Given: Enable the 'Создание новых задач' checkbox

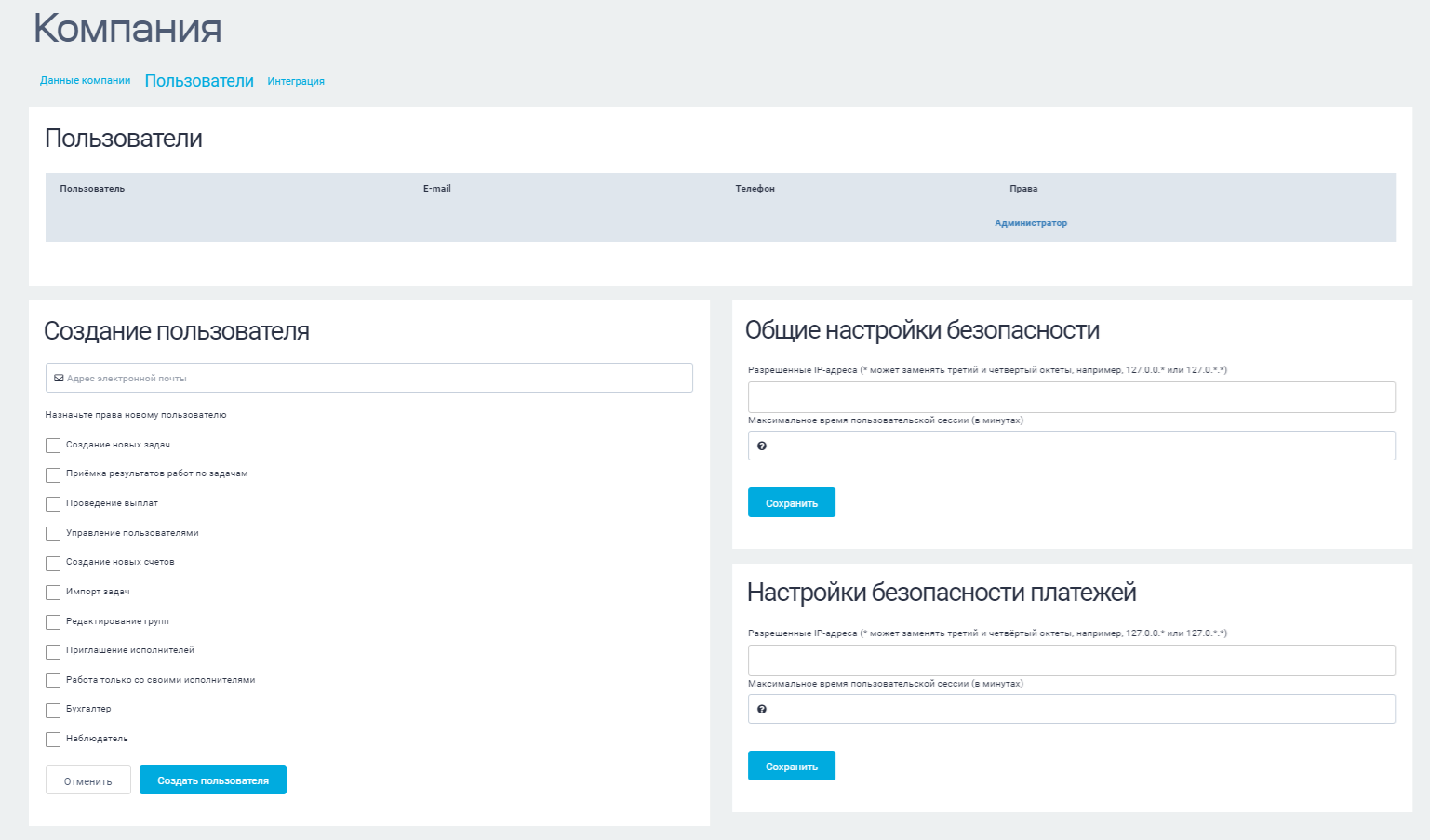Looking at the screenshot, I should 53,446.
